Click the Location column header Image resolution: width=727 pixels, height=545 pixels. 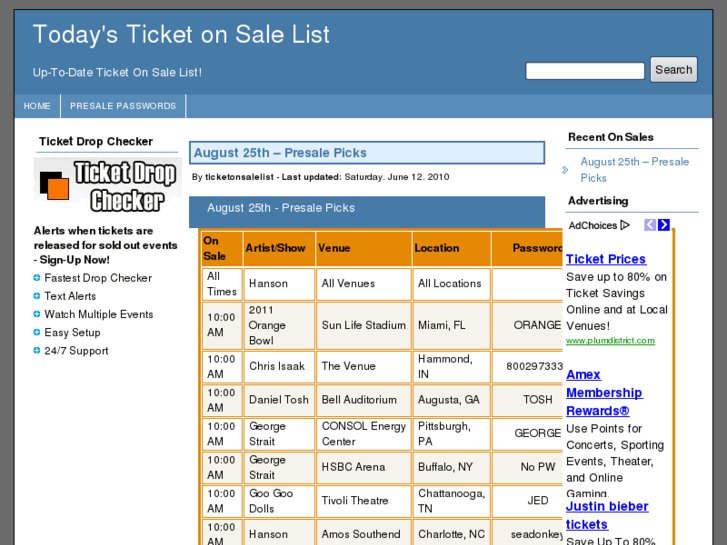[x=452, y=249]
